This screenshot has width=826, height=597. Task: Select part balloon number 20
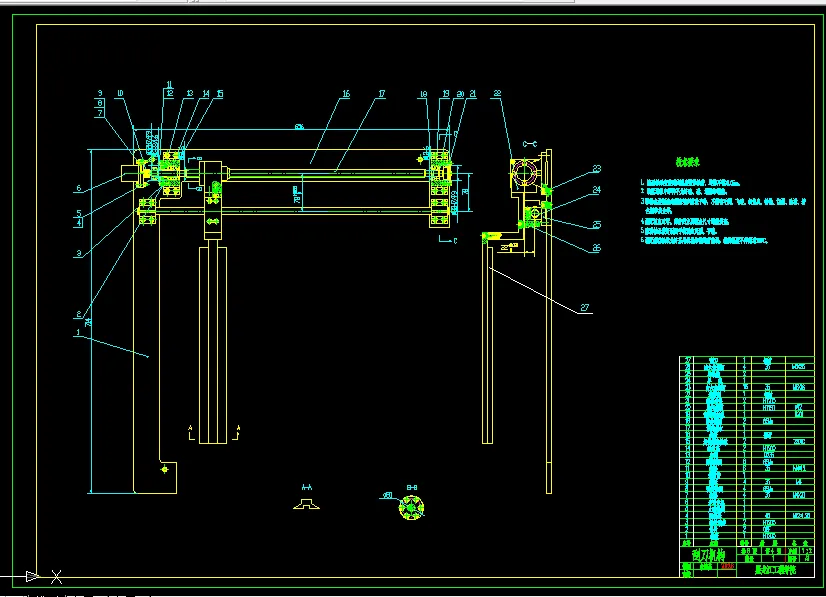tap(460, 94)
